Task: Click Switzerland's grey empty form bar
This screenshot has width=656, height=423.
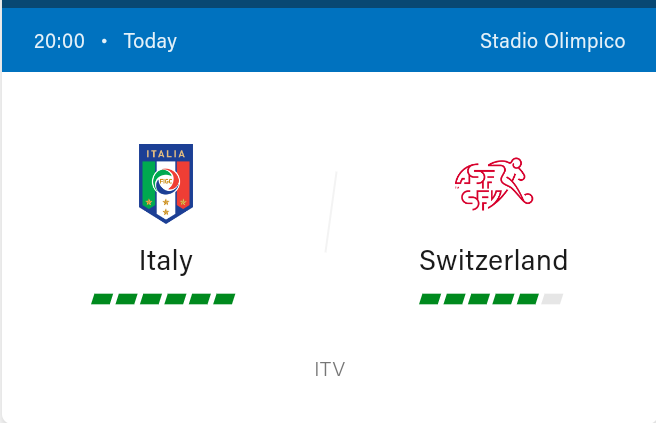Action: [x=552, y=299]
